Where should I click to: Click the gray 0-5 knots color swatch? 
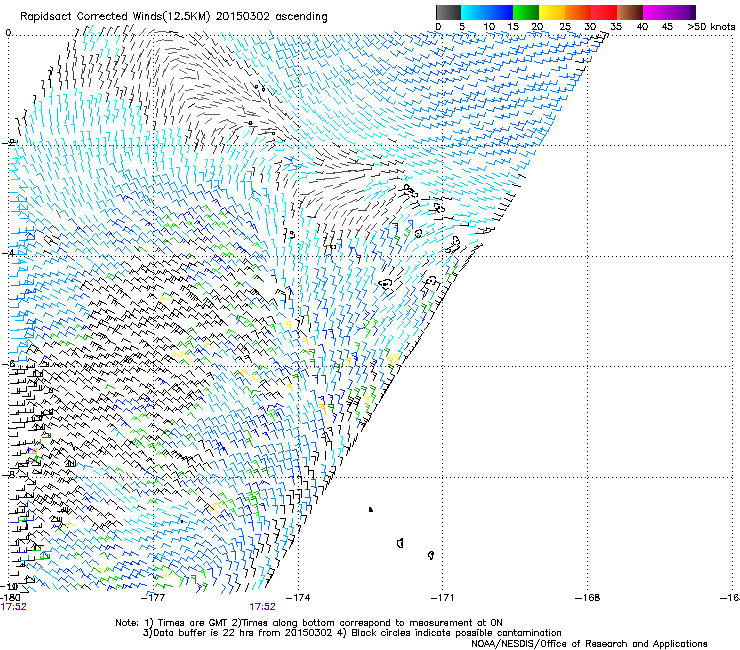448,12
